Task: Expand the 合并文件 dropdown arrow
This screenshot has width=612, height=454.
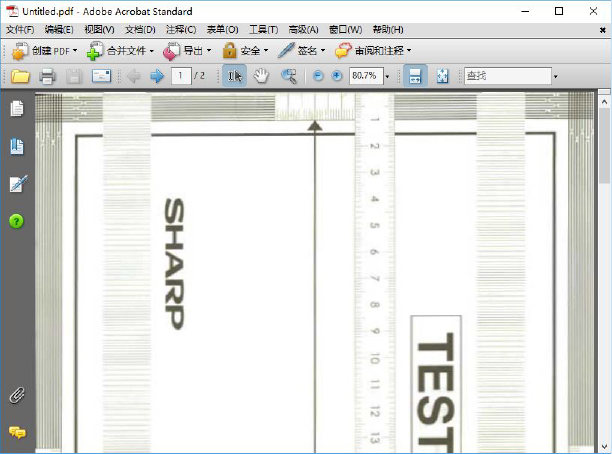Action: click(x=151, y=51)
